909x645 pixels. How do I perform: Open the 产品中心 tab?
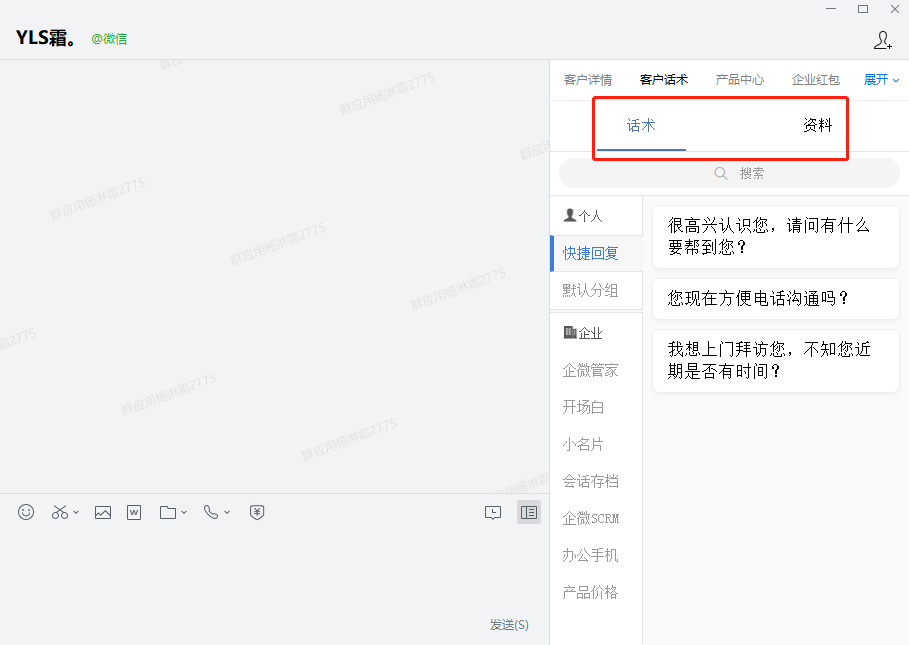[x=740, y=80]
